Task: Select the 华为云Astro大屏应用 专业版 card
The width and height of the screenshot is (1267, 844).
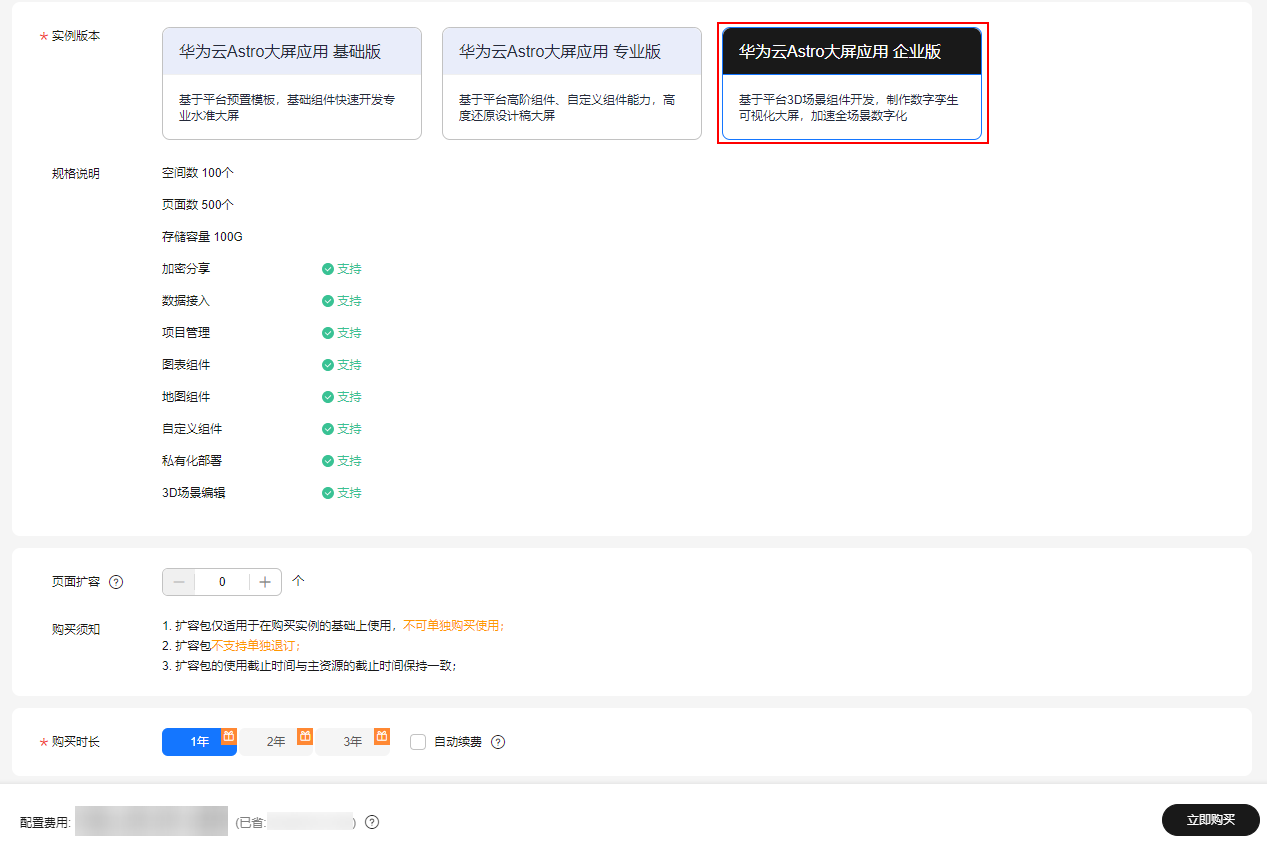Action: [572, 83]
